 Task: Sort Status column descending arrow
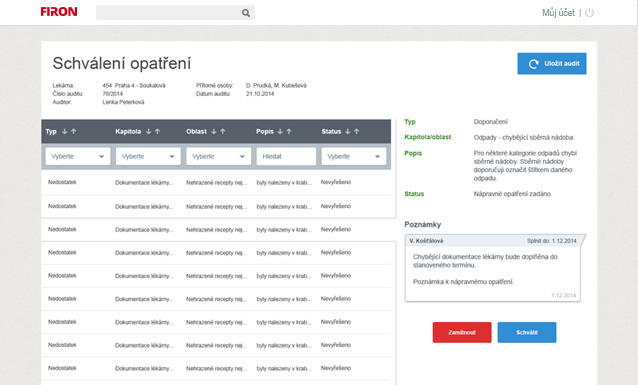[347, 131]
